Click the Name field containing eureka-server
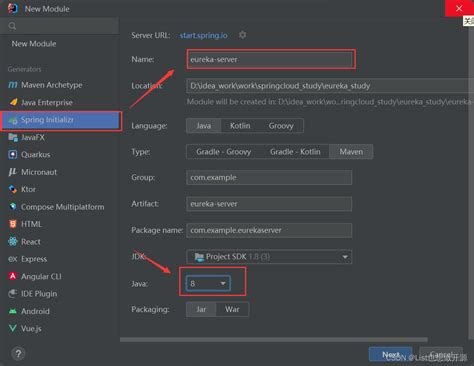This screenshot has width=474, height=366. [271, 59]
